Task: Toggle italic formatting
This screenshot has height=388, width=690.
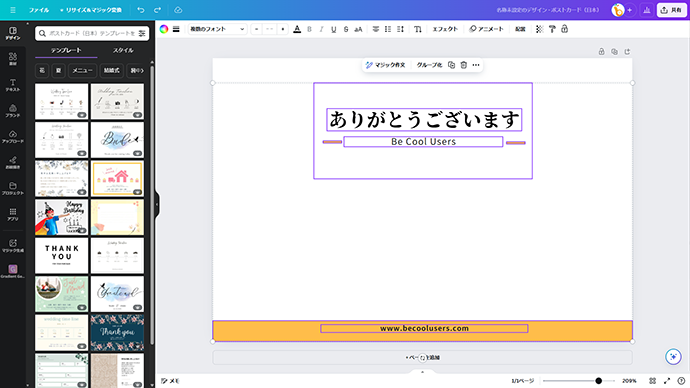Action: pyautogui.click(x=321, y=29)
